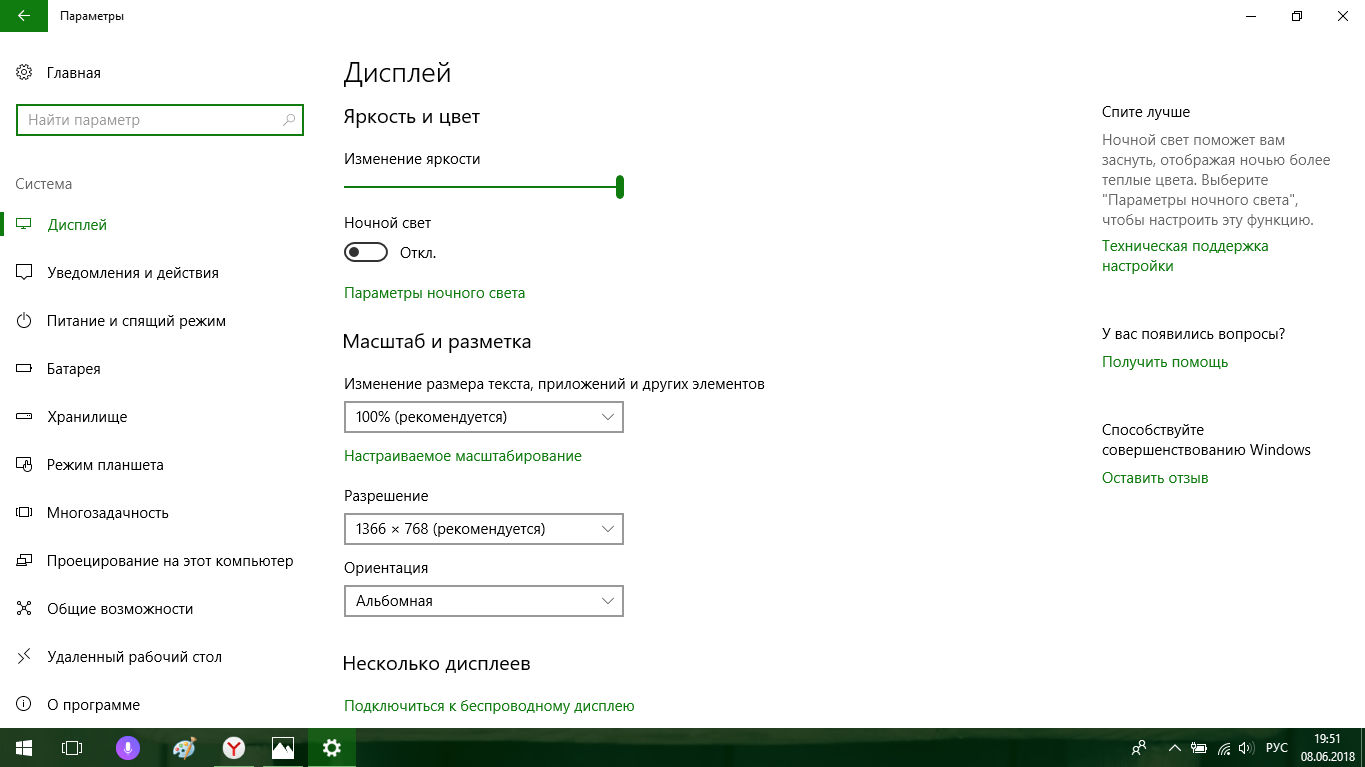The width and height of the screenshot is (1365, 767).
Task: Open Проецирование на этот компьютер settings
Action: 170,561
